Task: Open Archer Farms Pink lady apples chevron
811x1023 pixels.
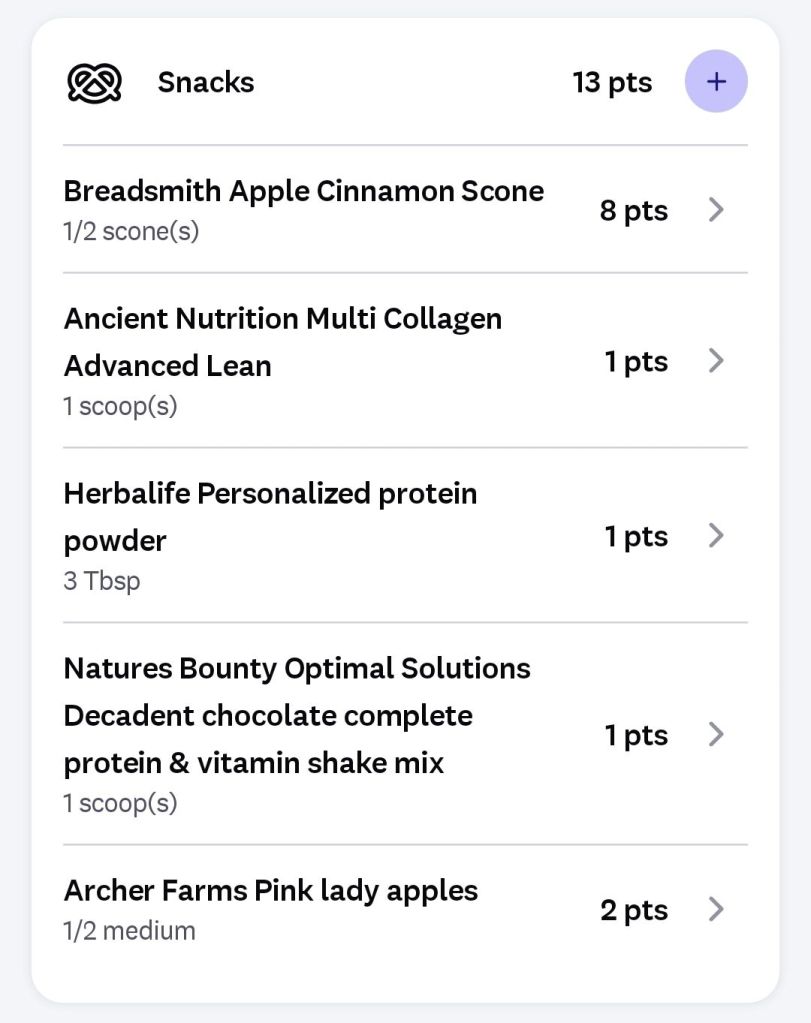Action: [x=715, y=910]
